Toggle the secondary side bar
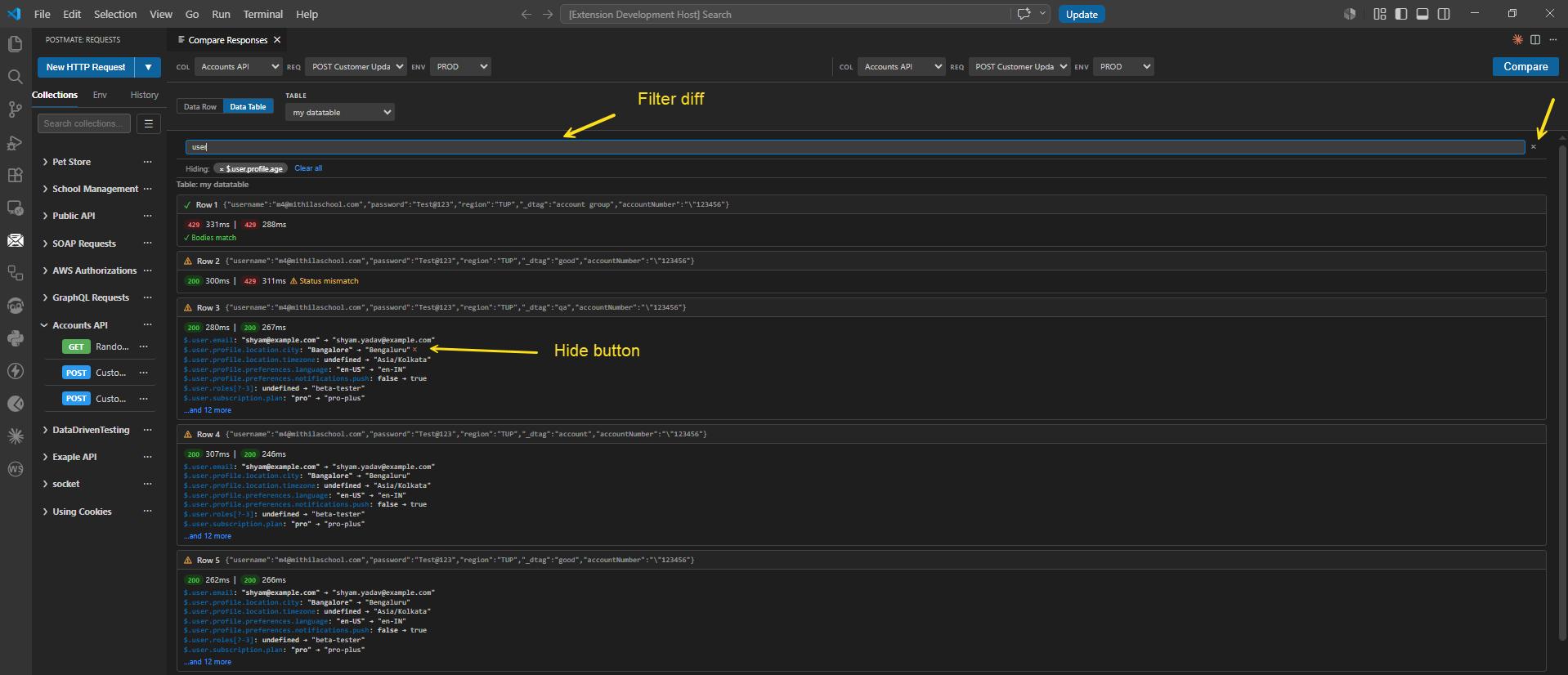This screenshot has width=1568, height=675. (x=1444, y=14)
